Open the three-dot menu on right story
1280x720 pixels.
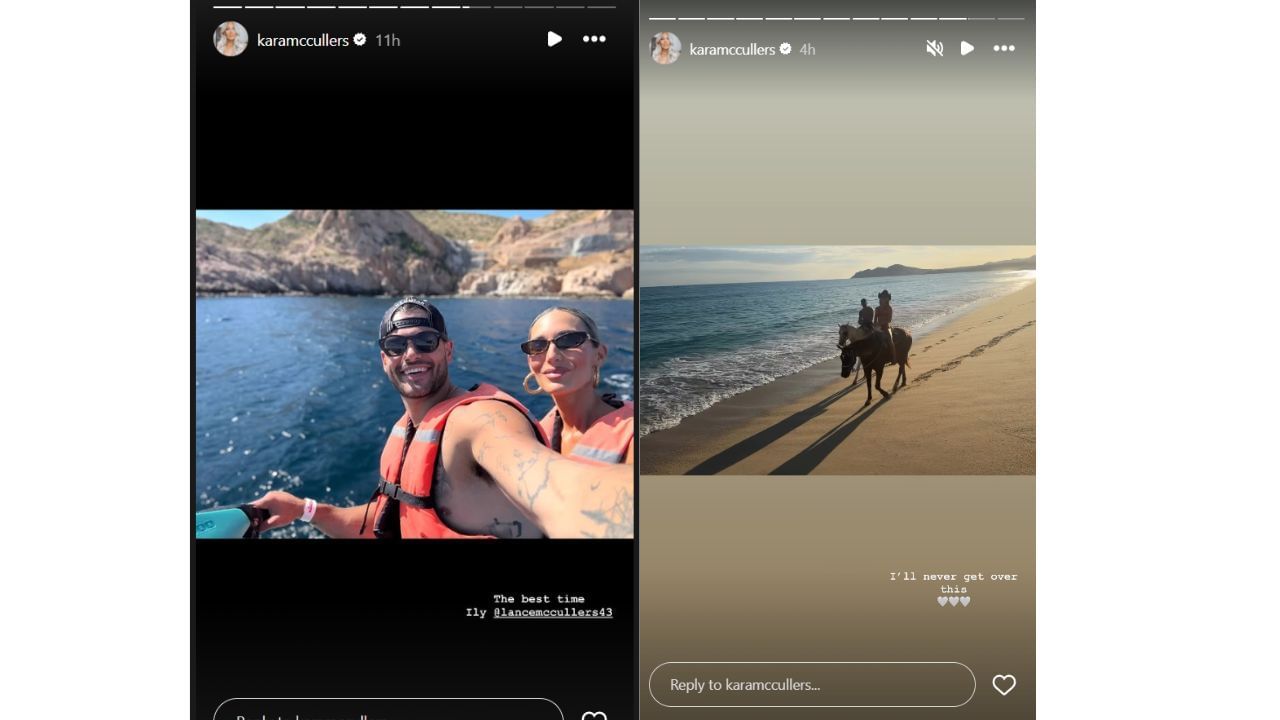click(x=1003, y=48)
